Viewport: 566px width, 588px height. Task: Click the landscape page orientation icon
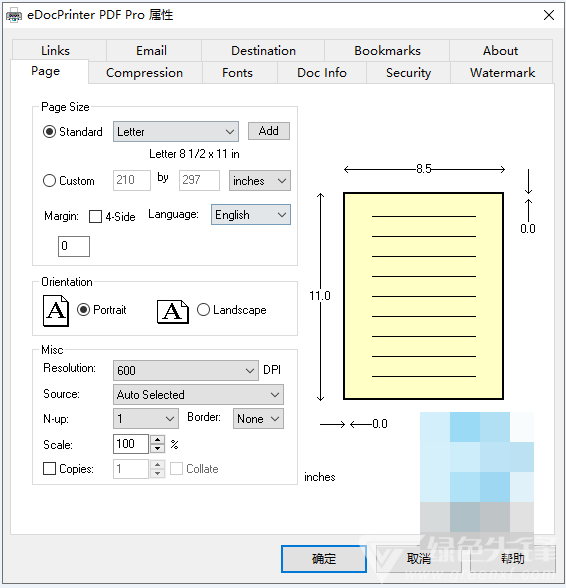point(173,311)
